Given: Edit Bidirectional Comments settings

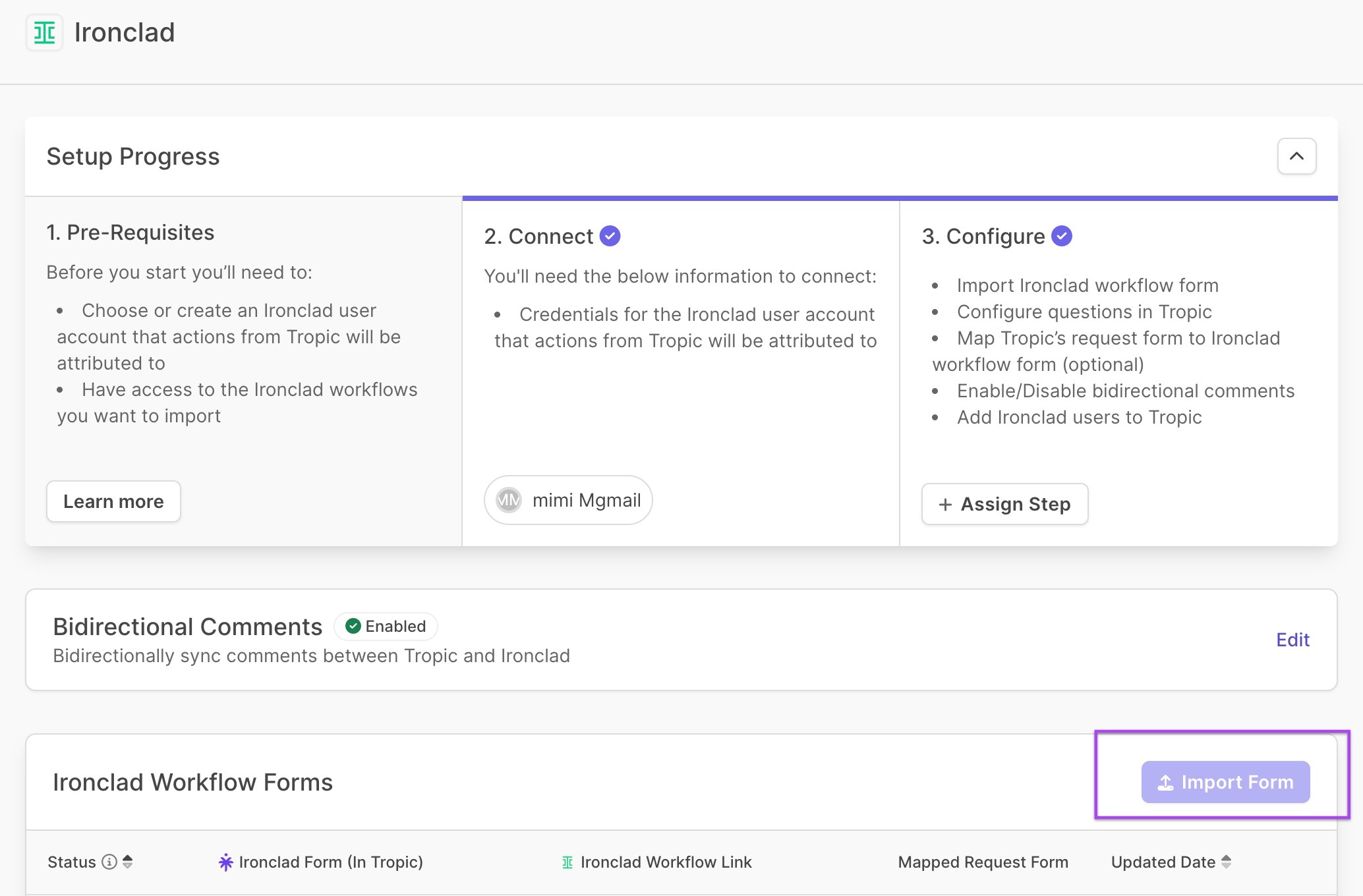Looking at the screenshot, I should [x=1292, y=640].
